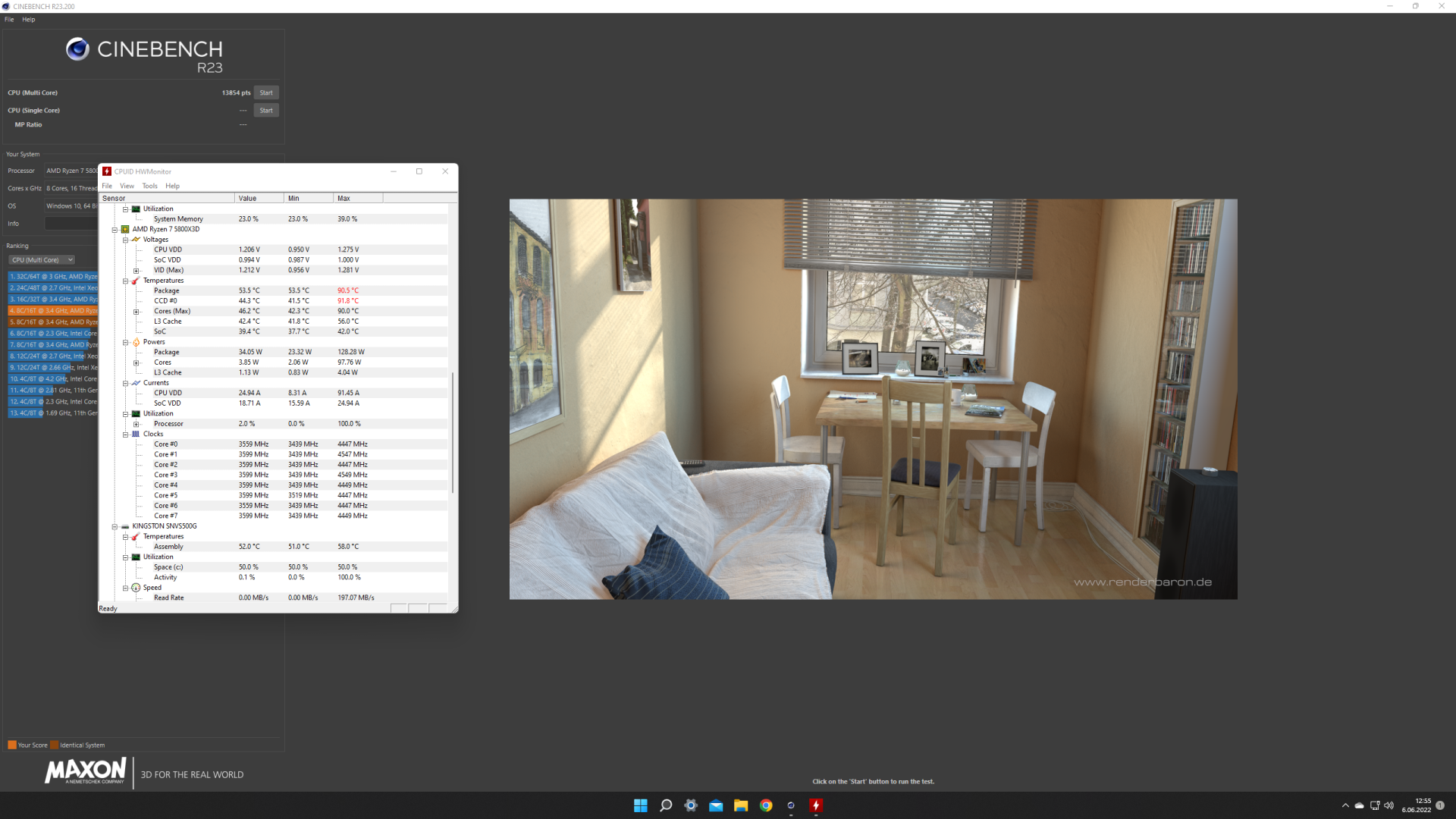Click the Min column header

(309, 199)
